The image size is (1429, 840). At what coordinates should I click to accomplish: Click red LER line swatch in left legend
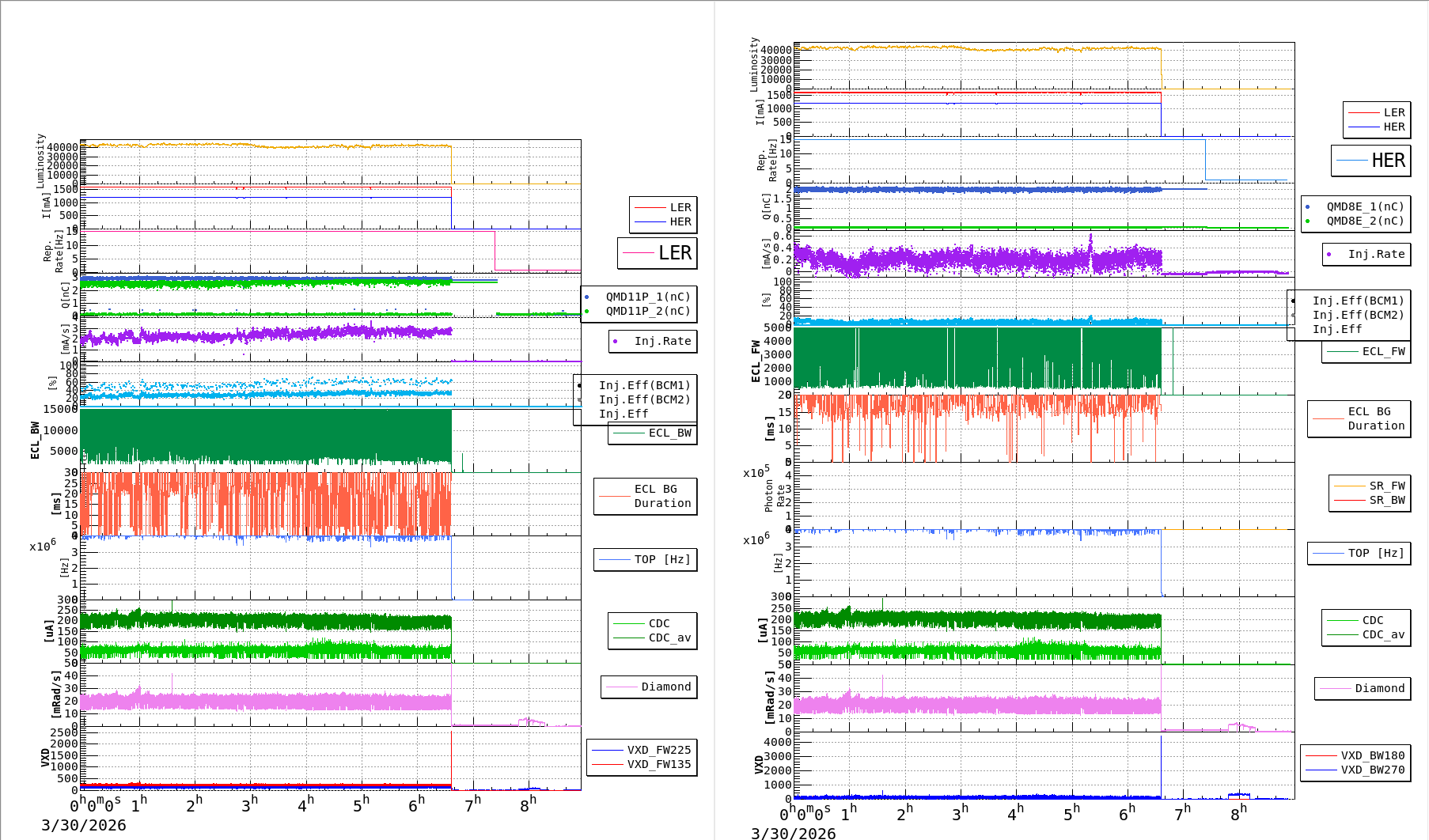pyautogui.click(x=650, y=208)
